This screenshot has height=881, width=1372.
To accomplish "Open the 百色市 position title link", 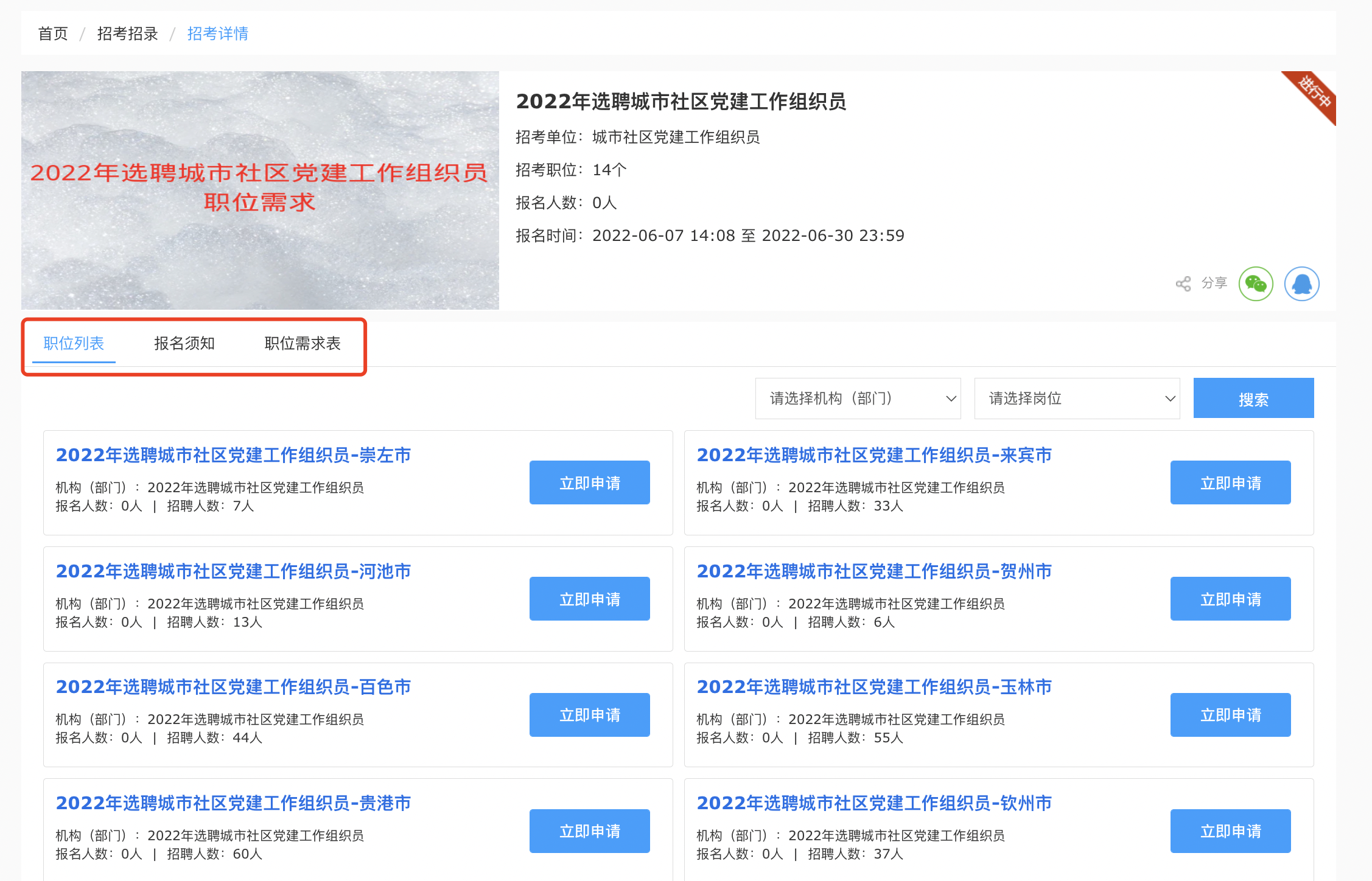I will tap(233, 687).
